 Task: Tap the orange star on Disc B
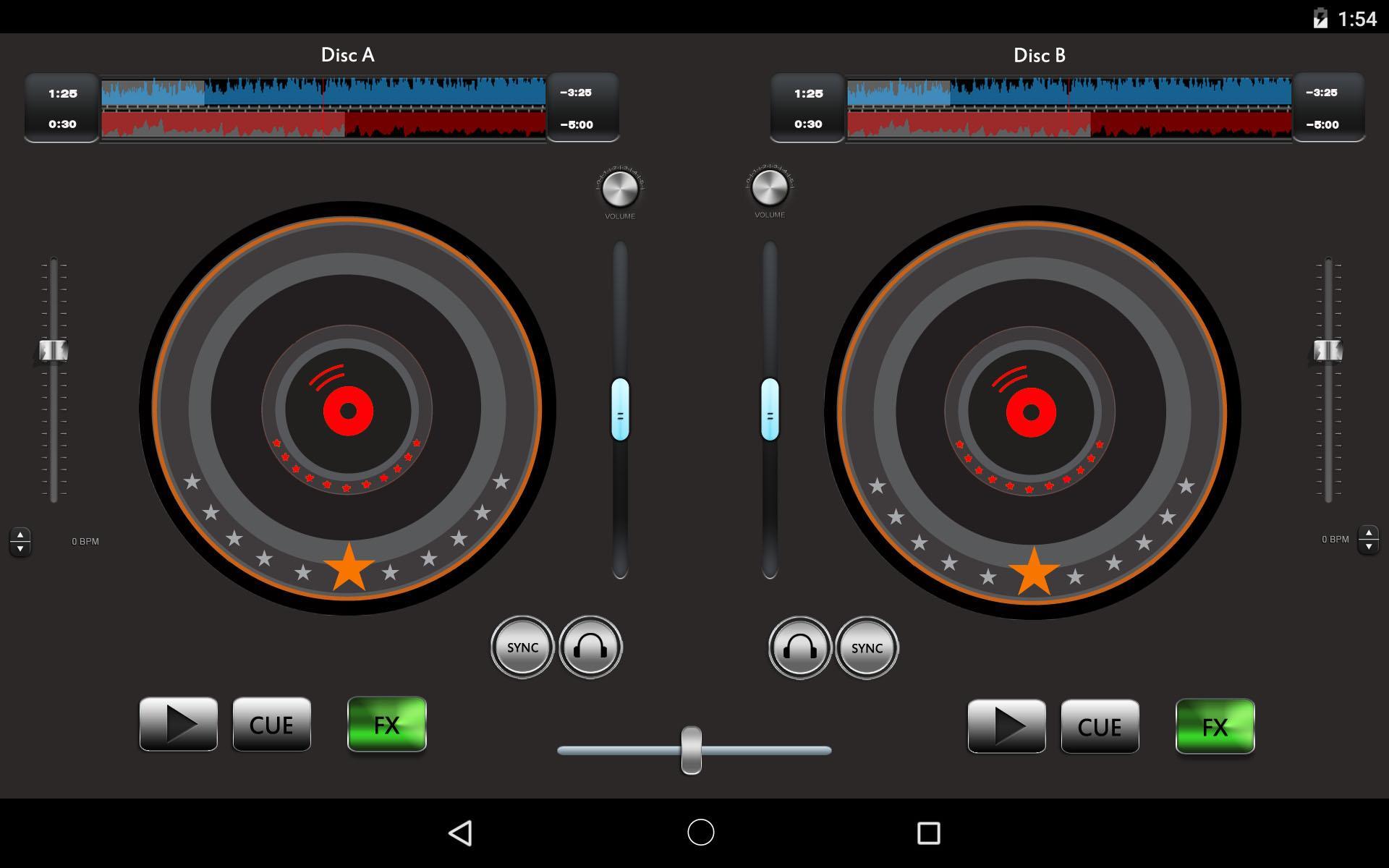click(1034, 572)
